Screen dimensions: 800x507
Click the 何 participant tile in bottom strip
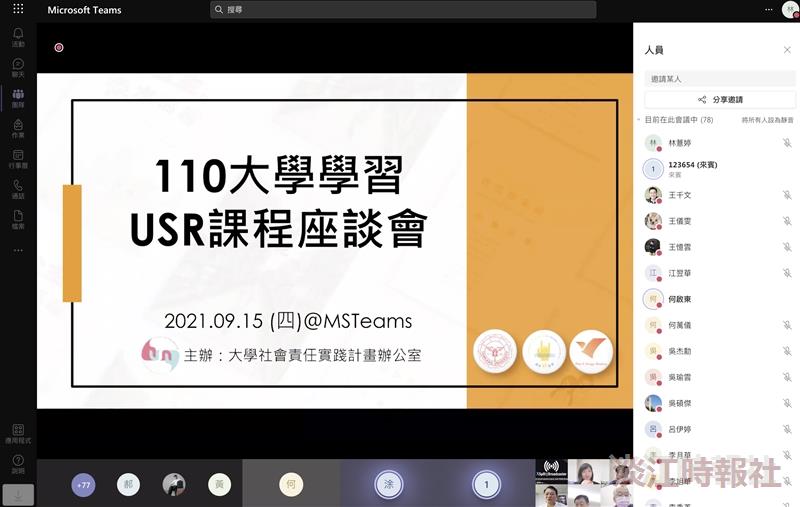point(291,484)
